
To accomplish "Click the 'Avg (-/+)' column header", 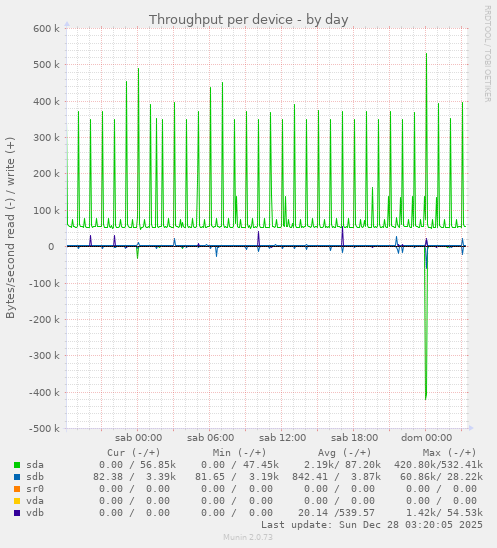I will [x=344, y=453].
